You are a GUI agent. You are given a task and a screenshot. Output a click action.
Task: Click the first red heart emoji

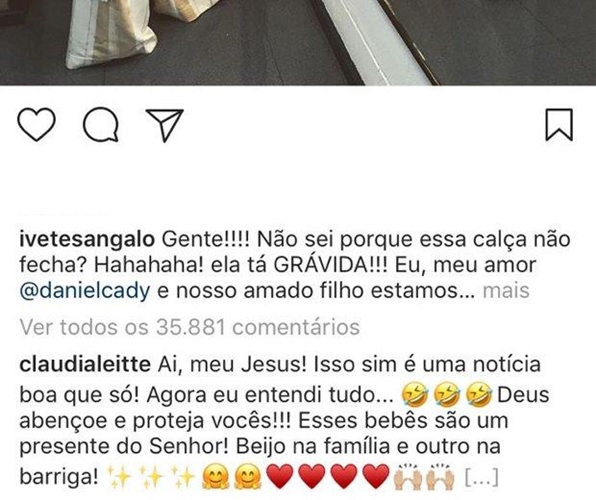tap(280, 476)
